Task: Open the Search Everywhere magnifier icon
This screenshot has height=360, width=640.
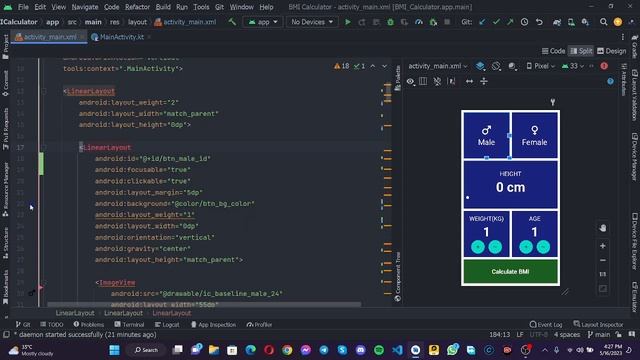Action: coord(603,22)
